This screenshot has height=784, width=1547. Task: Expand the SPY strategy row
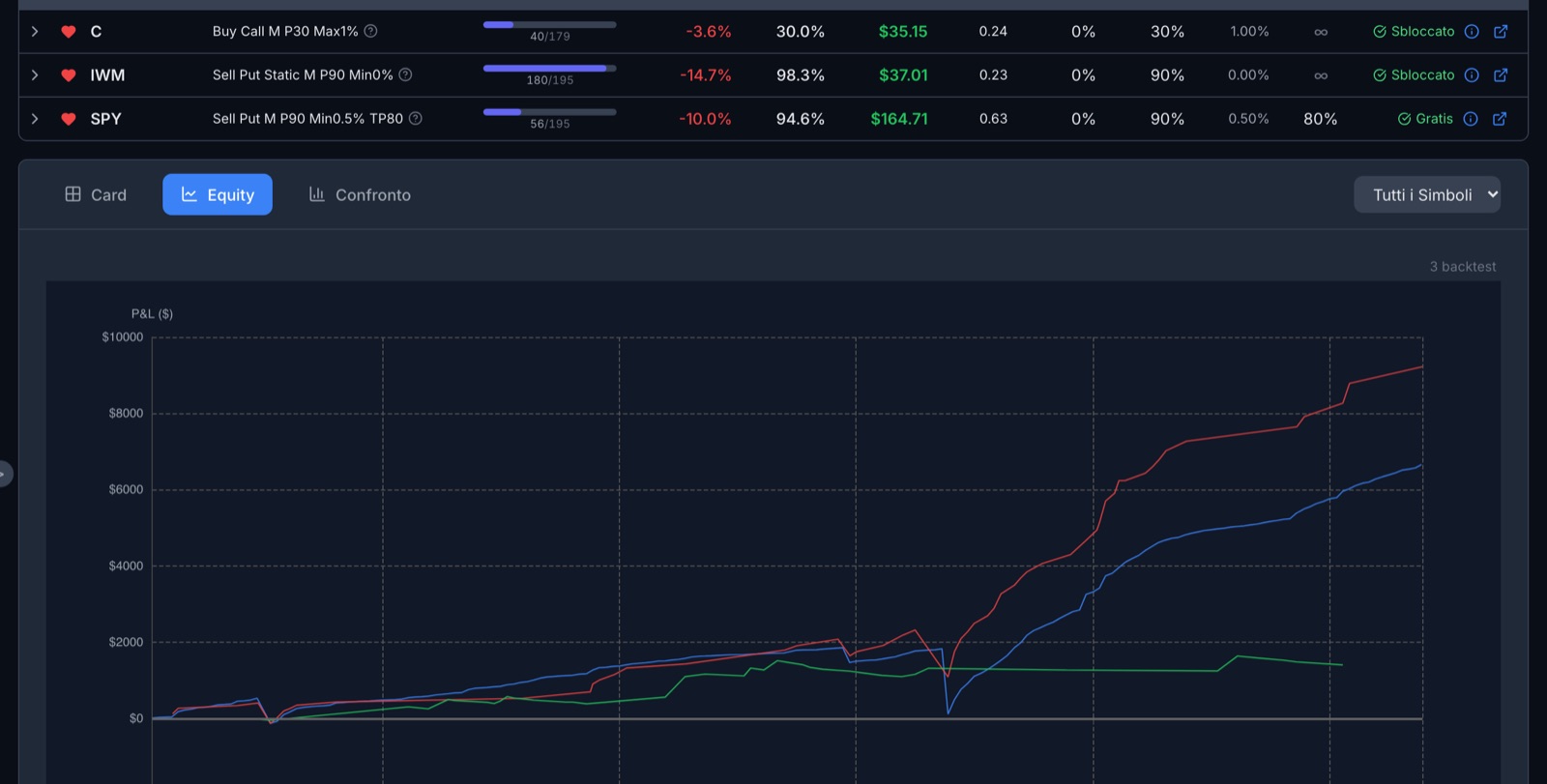tap(35, 119)
